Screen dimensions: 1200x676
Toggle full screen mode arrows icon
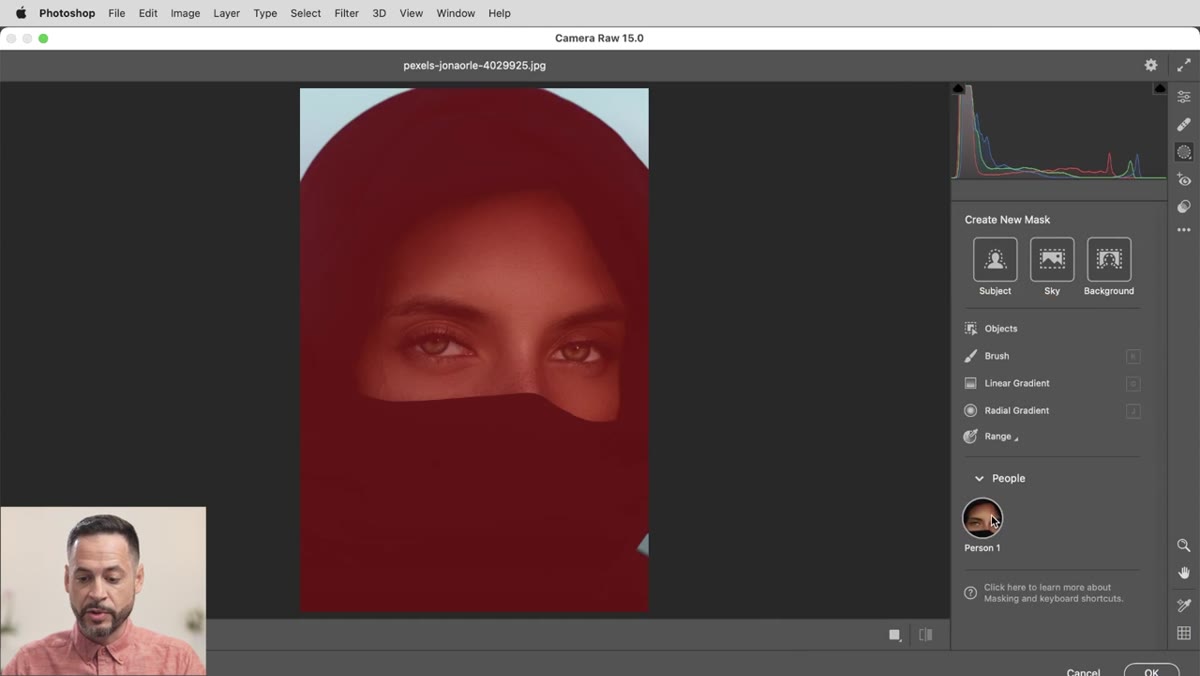1184,65
